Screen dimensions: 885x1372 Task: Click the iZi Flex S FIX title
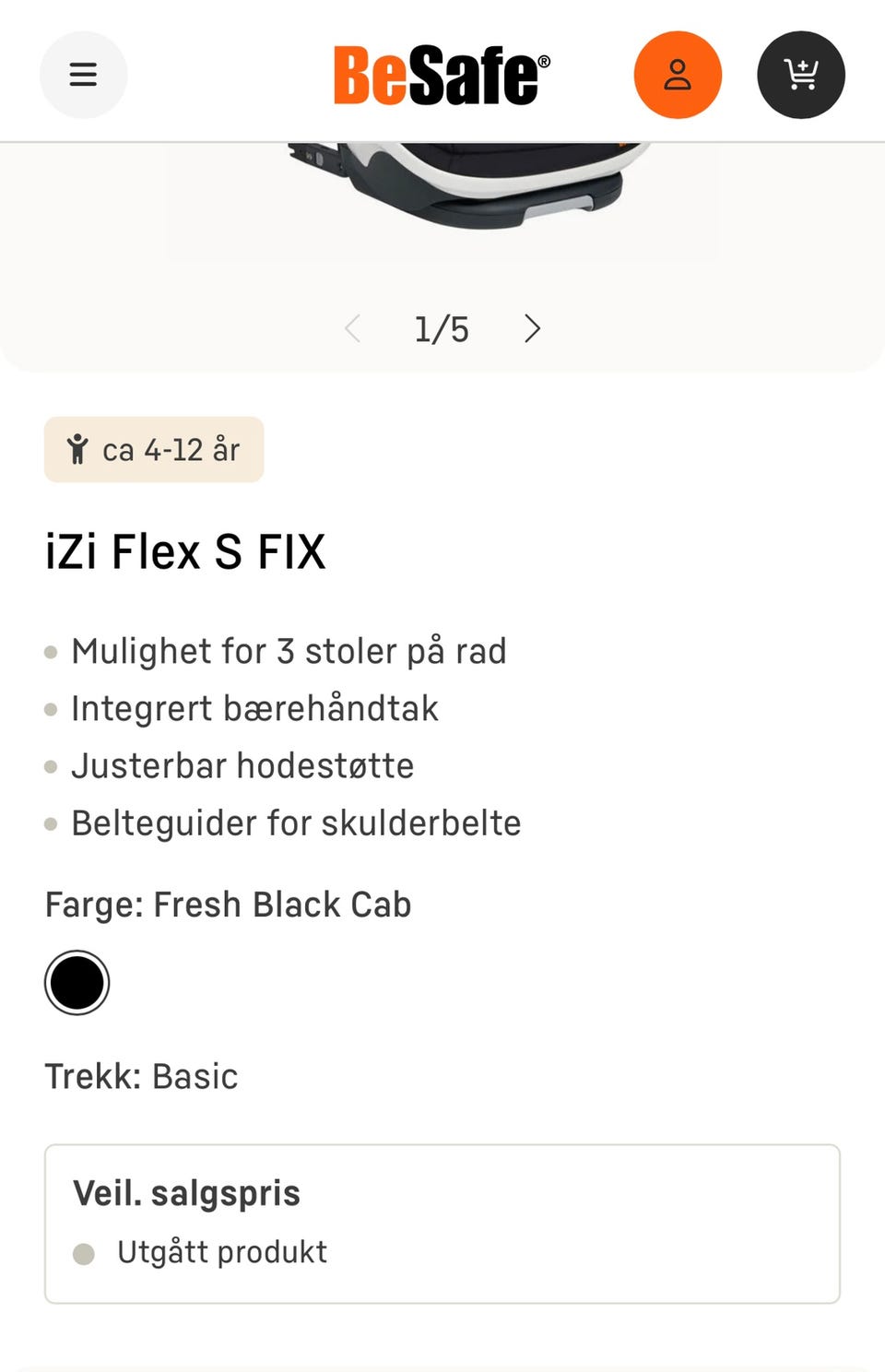(x=185, y=552)
